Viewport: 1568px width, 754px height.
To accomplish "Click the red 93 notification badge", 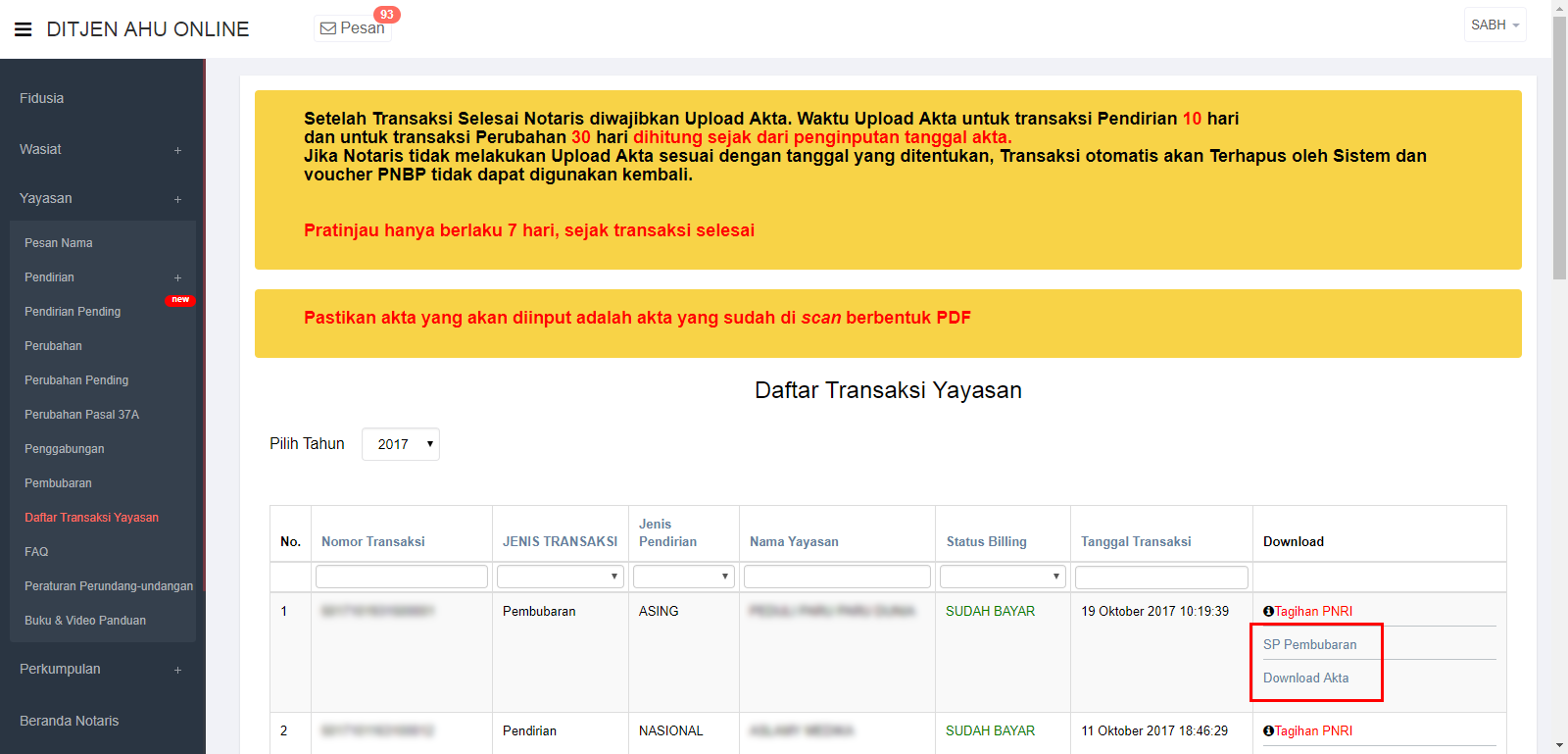I will pos(387,15).
